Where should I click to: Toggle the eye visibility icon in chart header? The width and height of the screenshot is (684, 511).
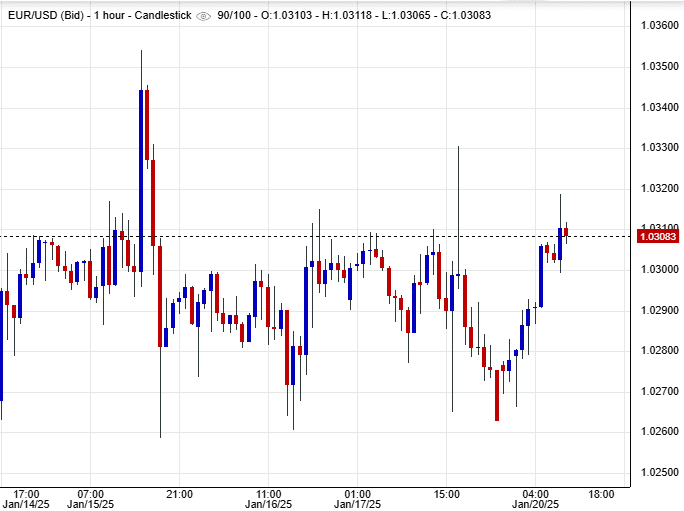[203, 17]
